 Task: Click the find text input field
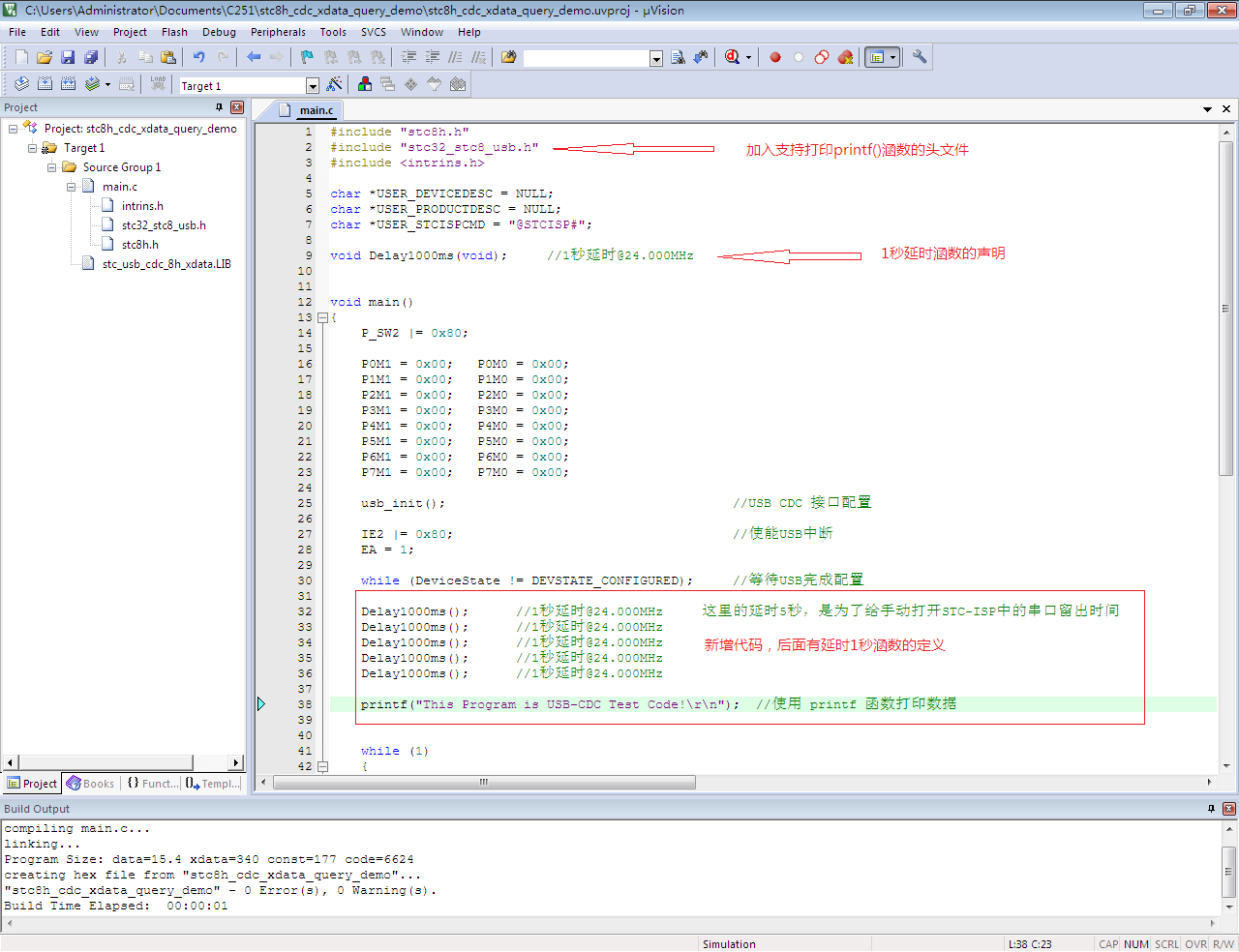pyautogui.click(x=586, y=59)
